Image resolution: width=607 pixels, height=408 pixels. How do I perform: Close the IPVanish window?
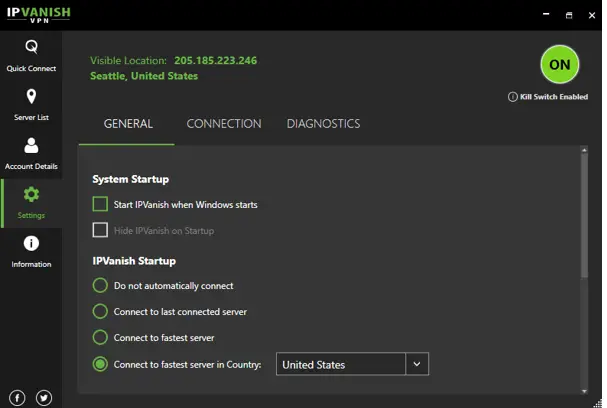point(592,15)
